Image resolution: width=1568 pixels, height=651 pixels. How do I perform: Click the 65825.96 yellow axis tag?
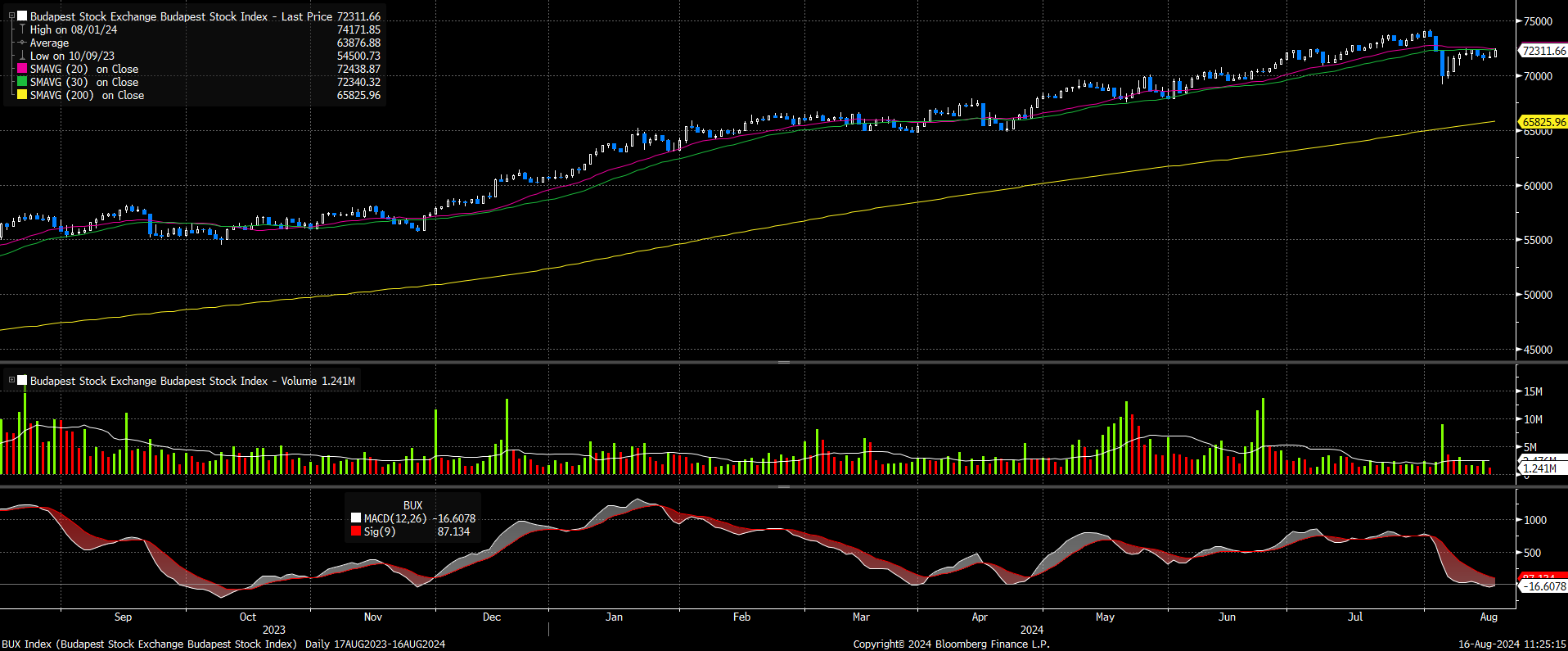click(x=1543, y=122)
